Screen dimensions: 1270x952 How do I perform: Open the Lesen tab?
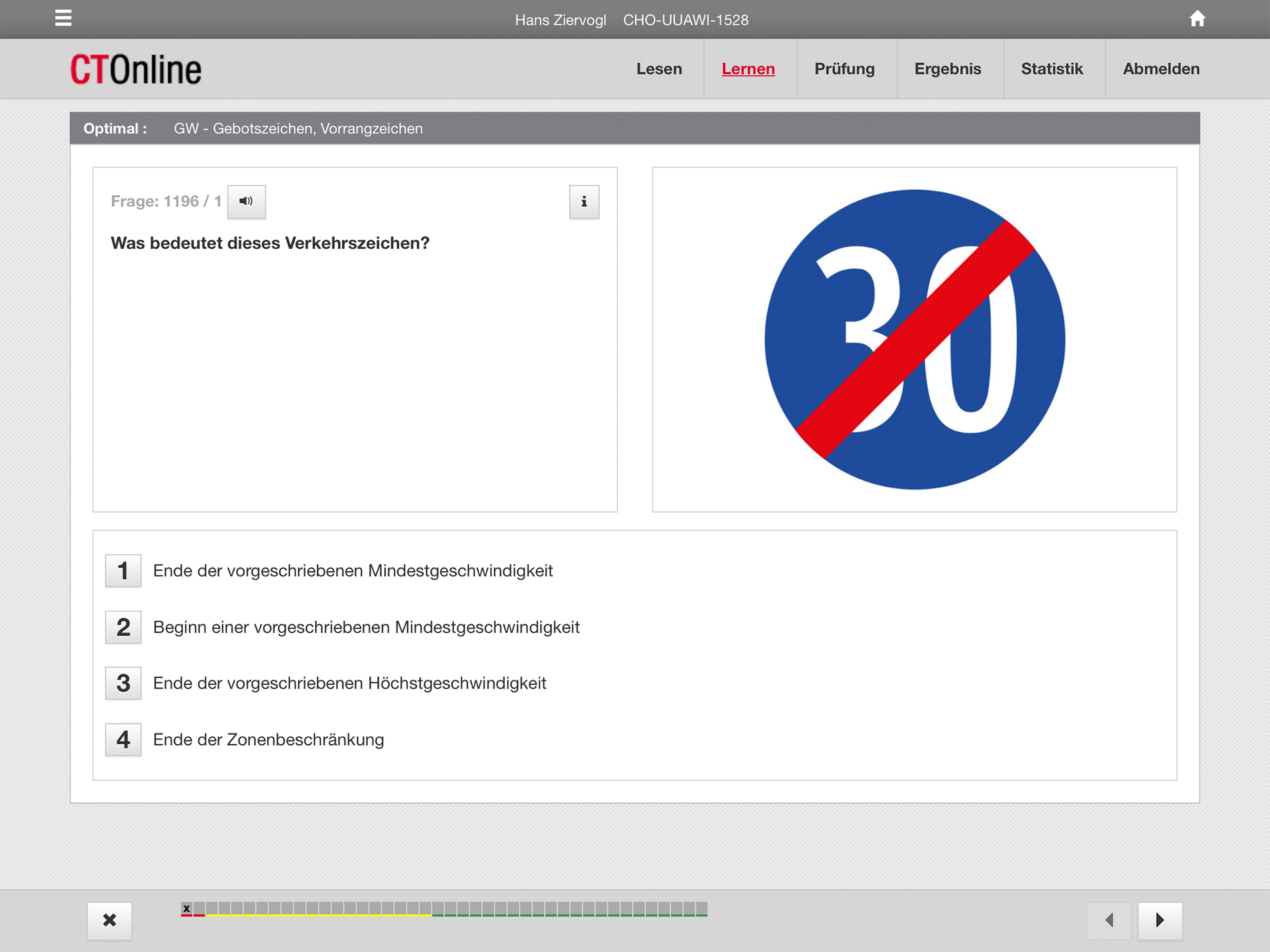pyautogui.click(x=659, y=69)
